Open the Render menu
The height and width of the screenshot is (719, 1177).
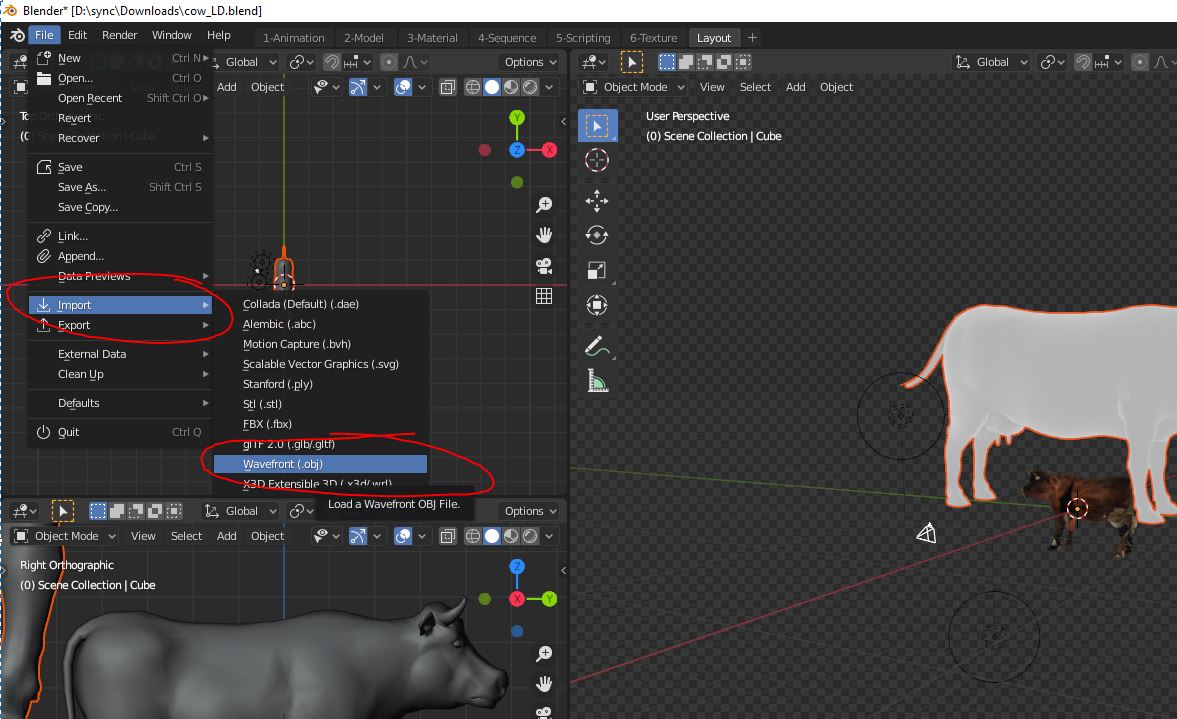pyautogui.click(x=119, y=34)
